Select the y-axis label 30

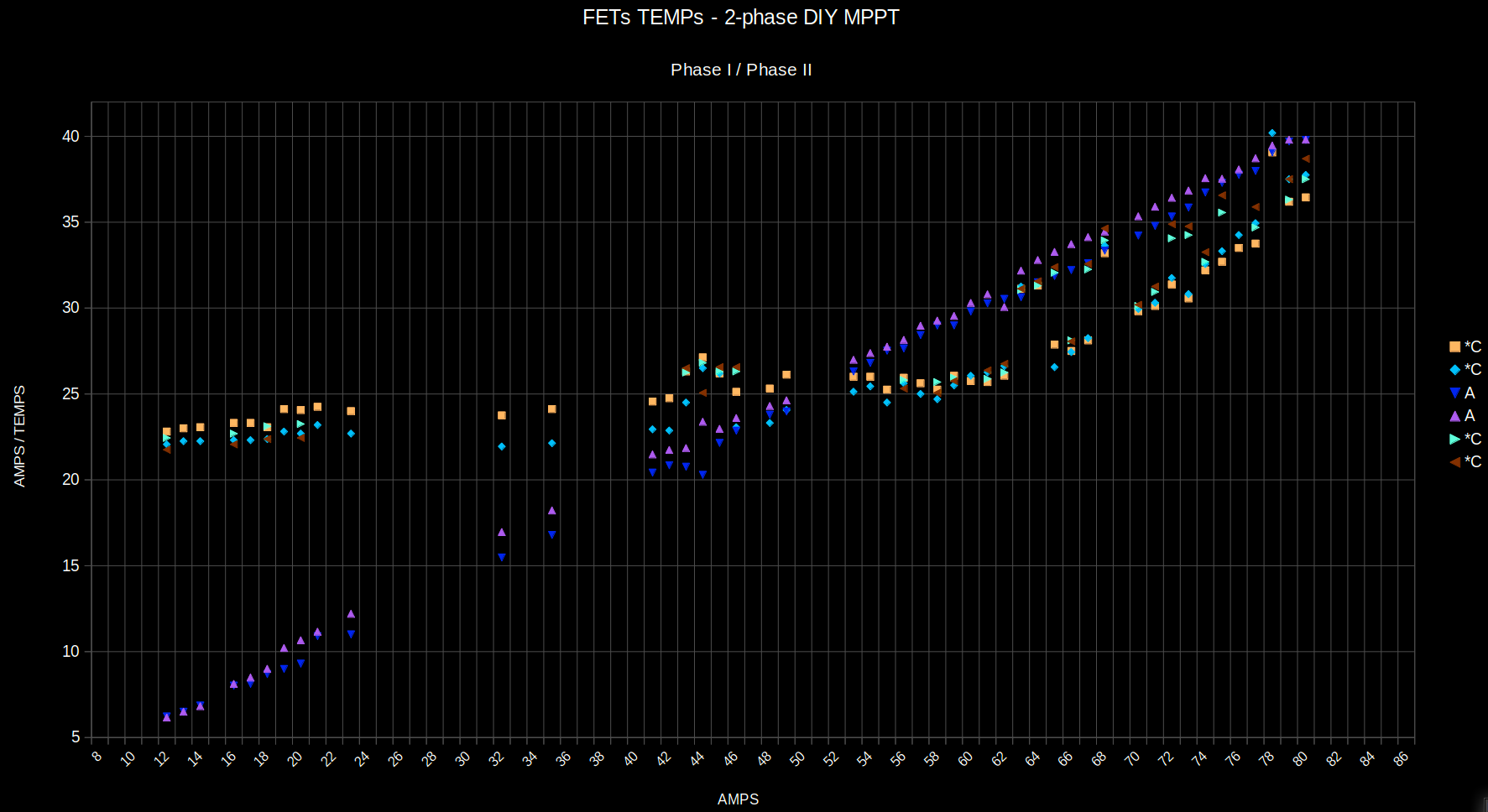coord(70,308)
